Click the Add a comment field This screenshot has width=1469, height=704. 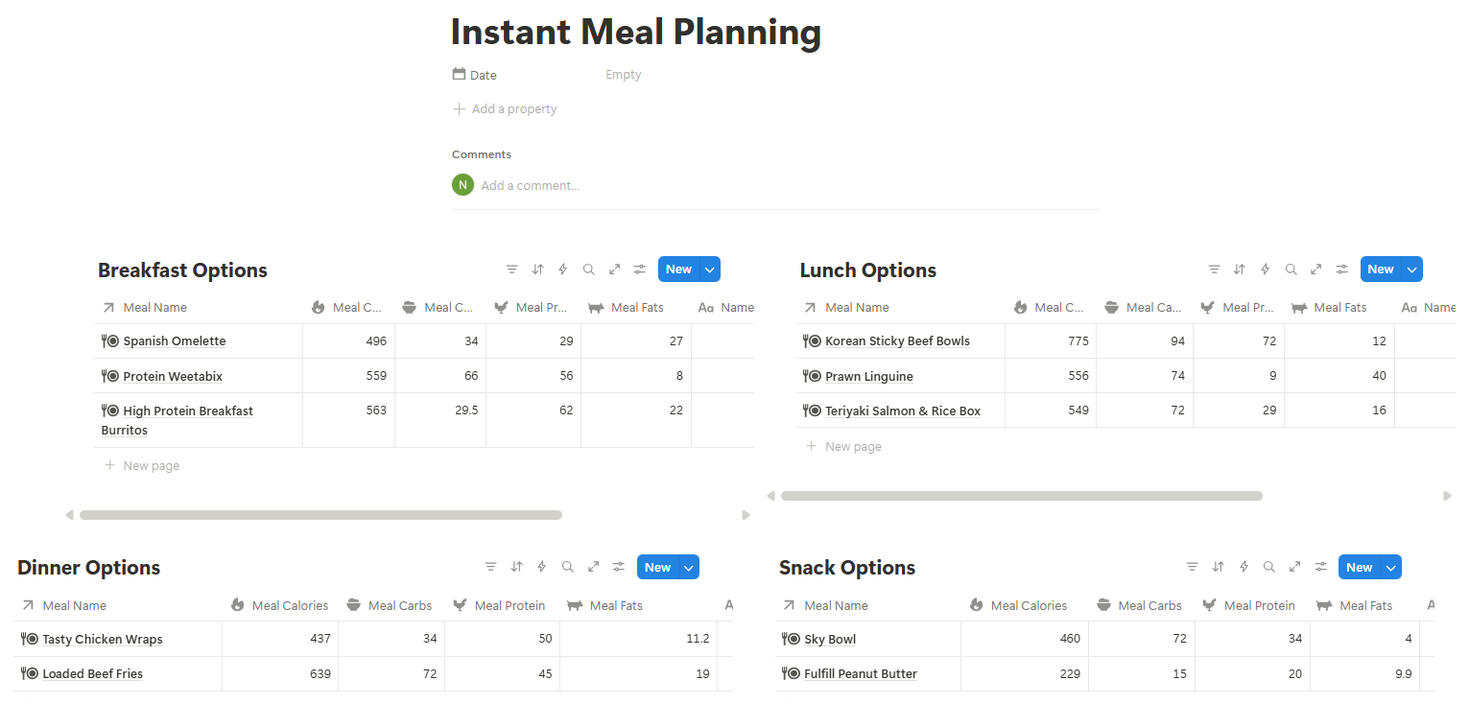[x=530, y=185]
